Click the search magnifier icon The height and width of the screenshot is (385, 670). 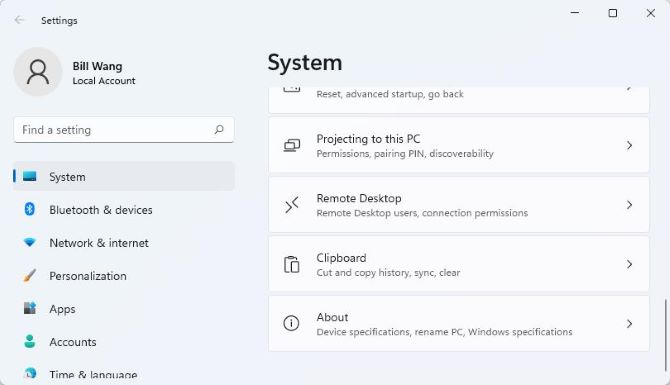tap(219, 129)
